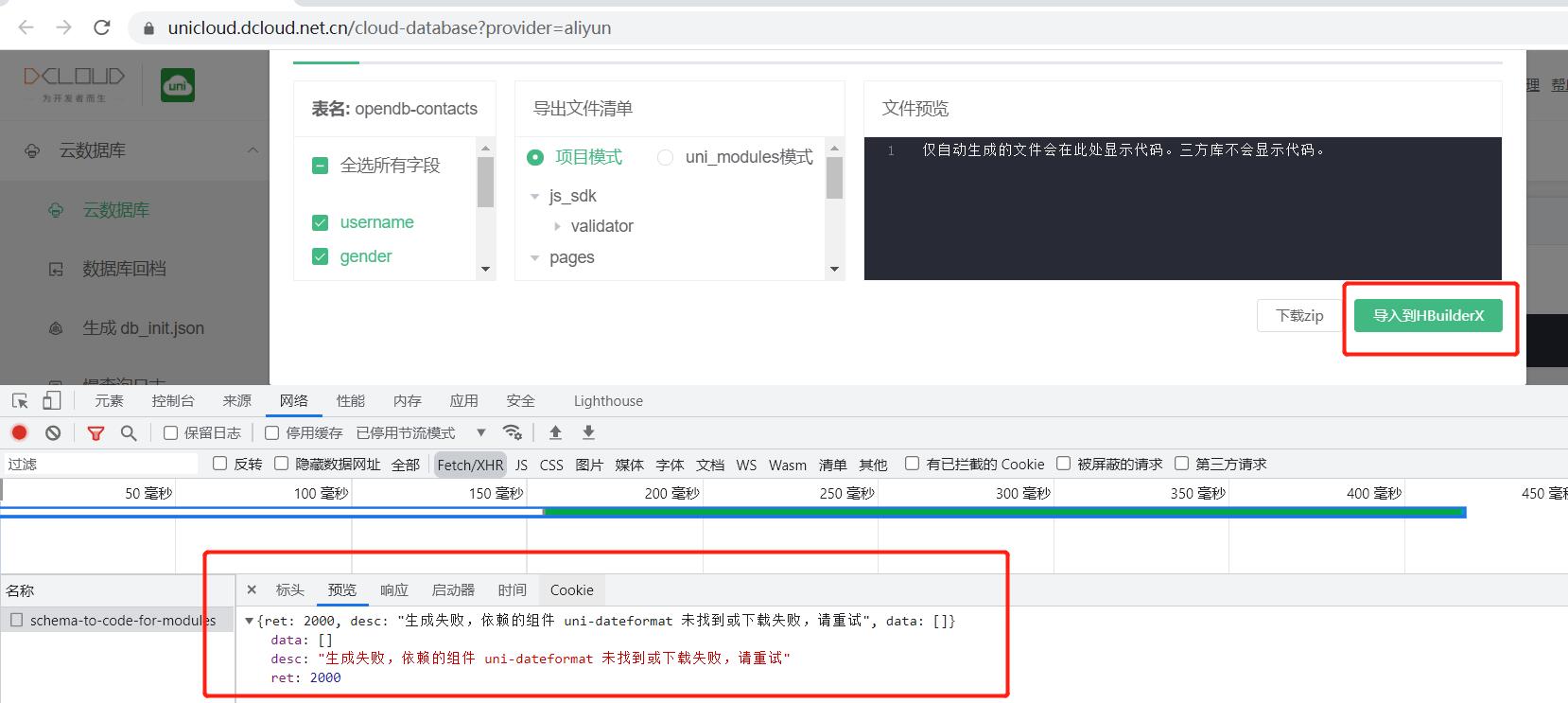This screenshot has height=703, width=1568.
Task: Open 标头 request detail tab
Action: [290, 589]
